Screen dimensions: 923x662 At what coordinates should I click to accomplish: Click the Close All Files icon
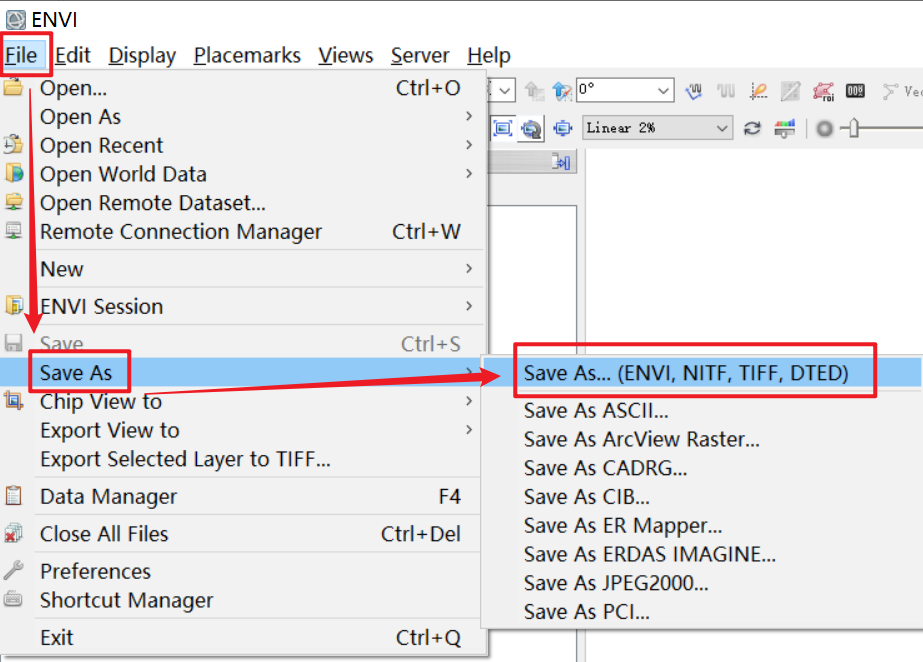[x=13, y=533]
